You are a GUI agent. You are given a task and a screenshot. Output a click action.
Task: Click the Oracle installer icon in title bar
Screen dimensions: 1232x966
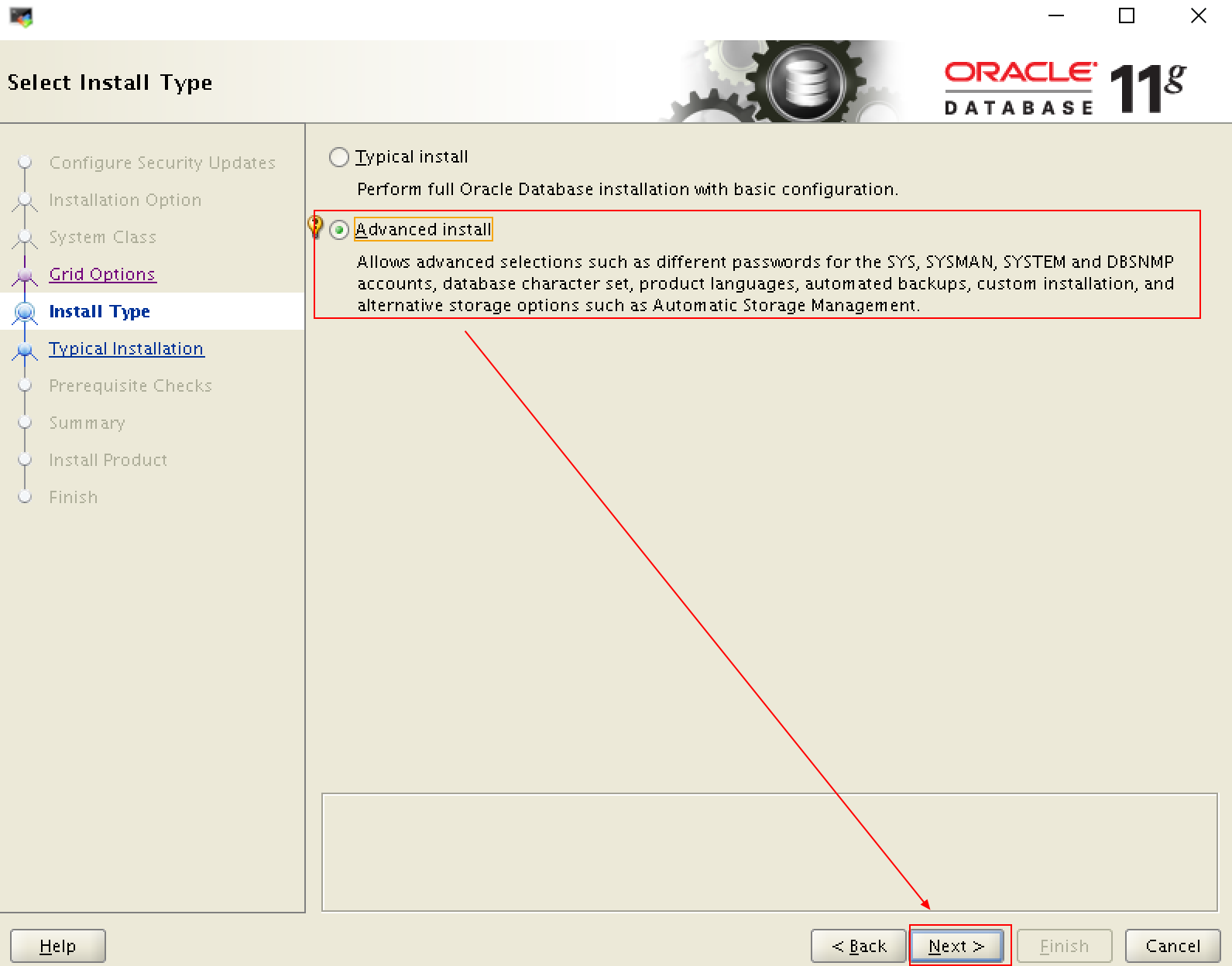click(x=21, y=16)
